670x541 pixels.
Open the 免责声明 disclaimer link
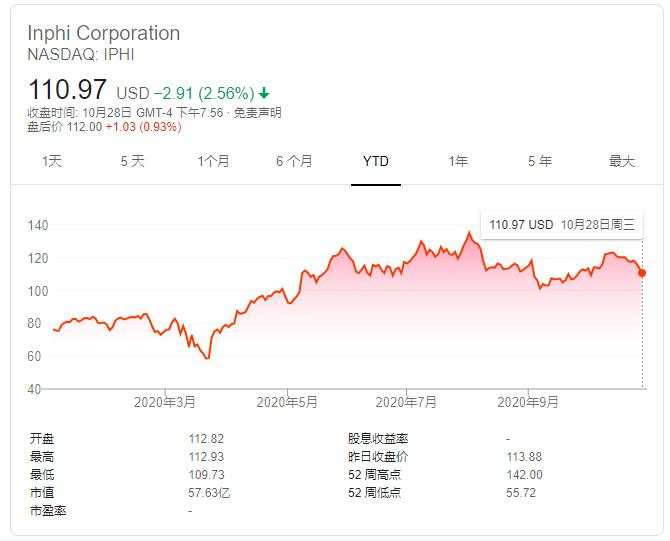pos(260,113)
